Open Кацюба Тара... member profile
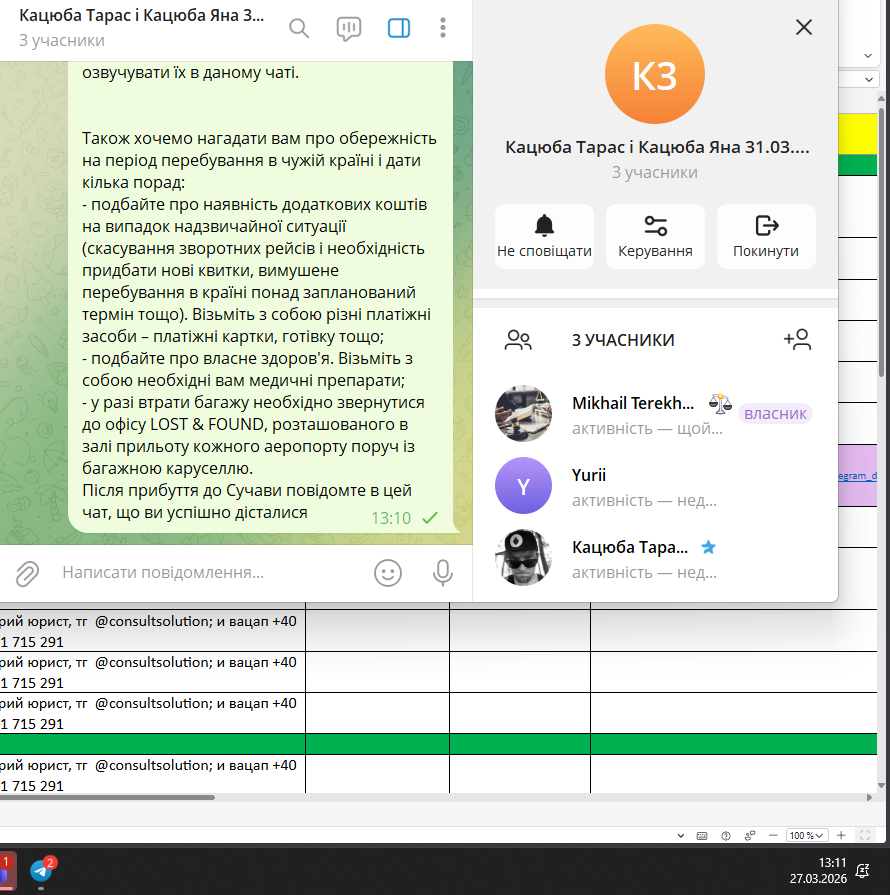The height and width of the screenshot is (895, 890). [x=654, y=558]
